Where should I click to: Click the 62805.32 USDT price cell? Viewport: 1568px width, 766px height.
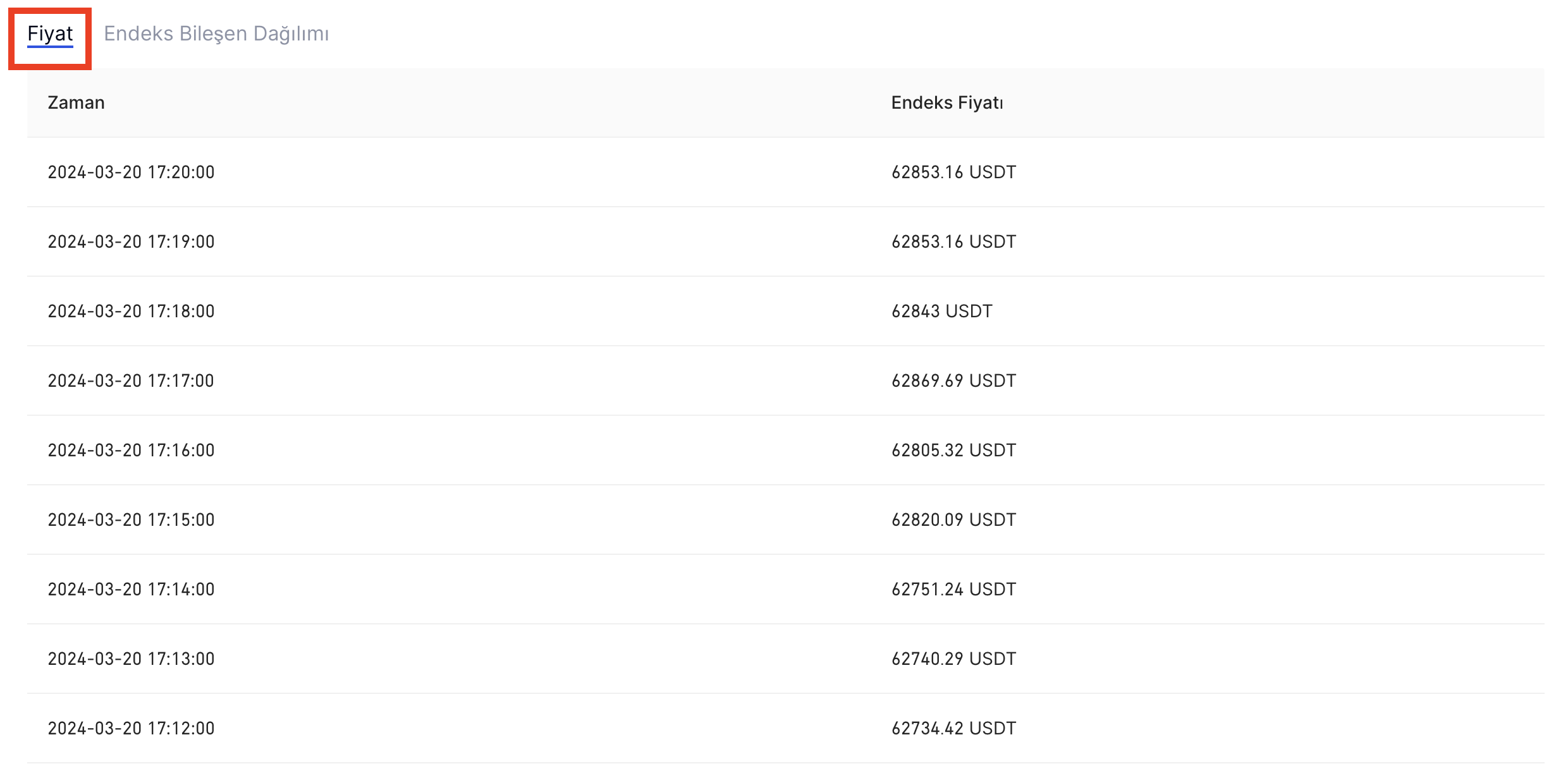click(953, 451)
